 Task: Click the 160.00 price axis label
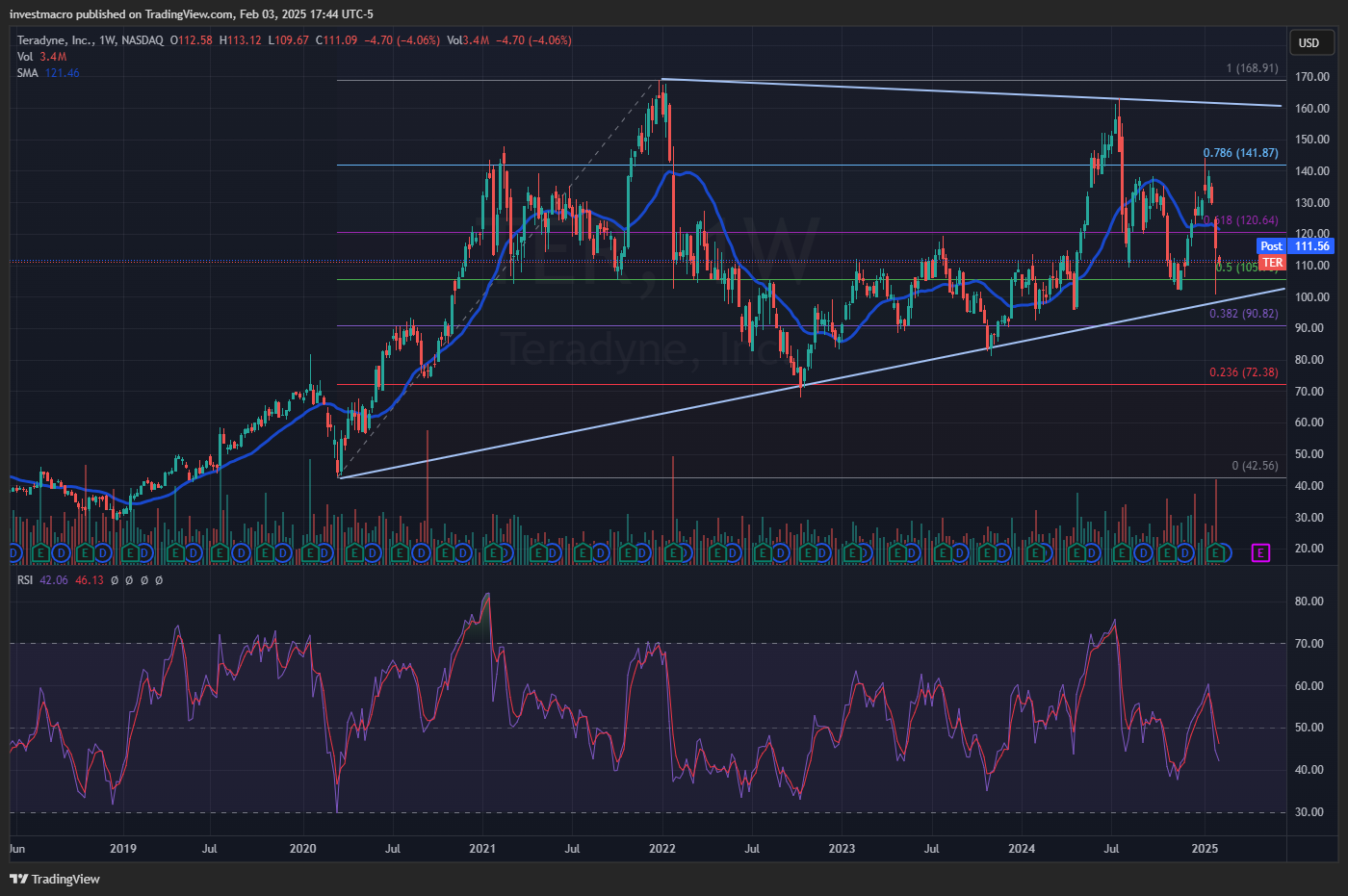click(x=1312, y=109)
